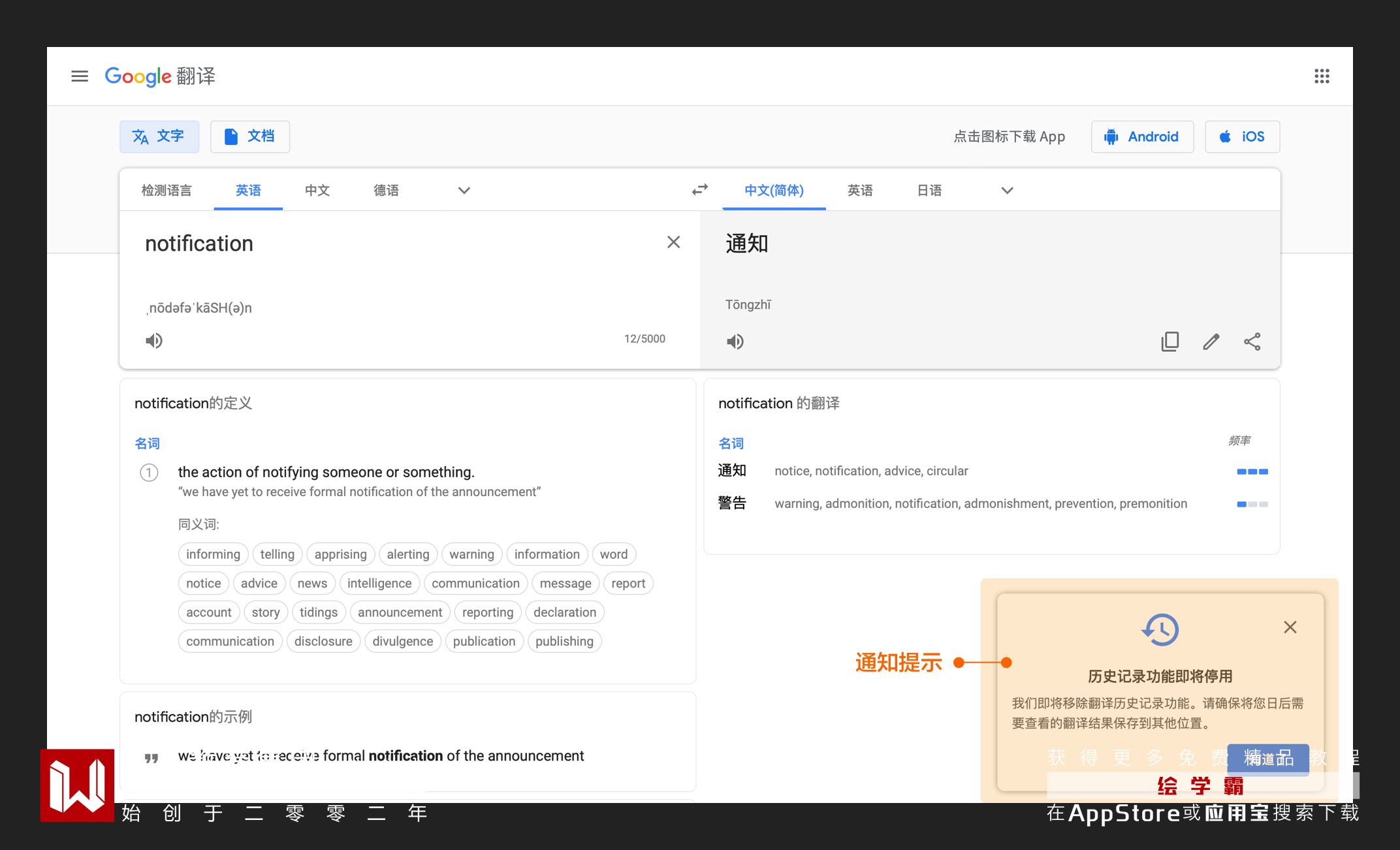Dismiss the history notification popup

pyautogui.click(x=1290, y=627)
